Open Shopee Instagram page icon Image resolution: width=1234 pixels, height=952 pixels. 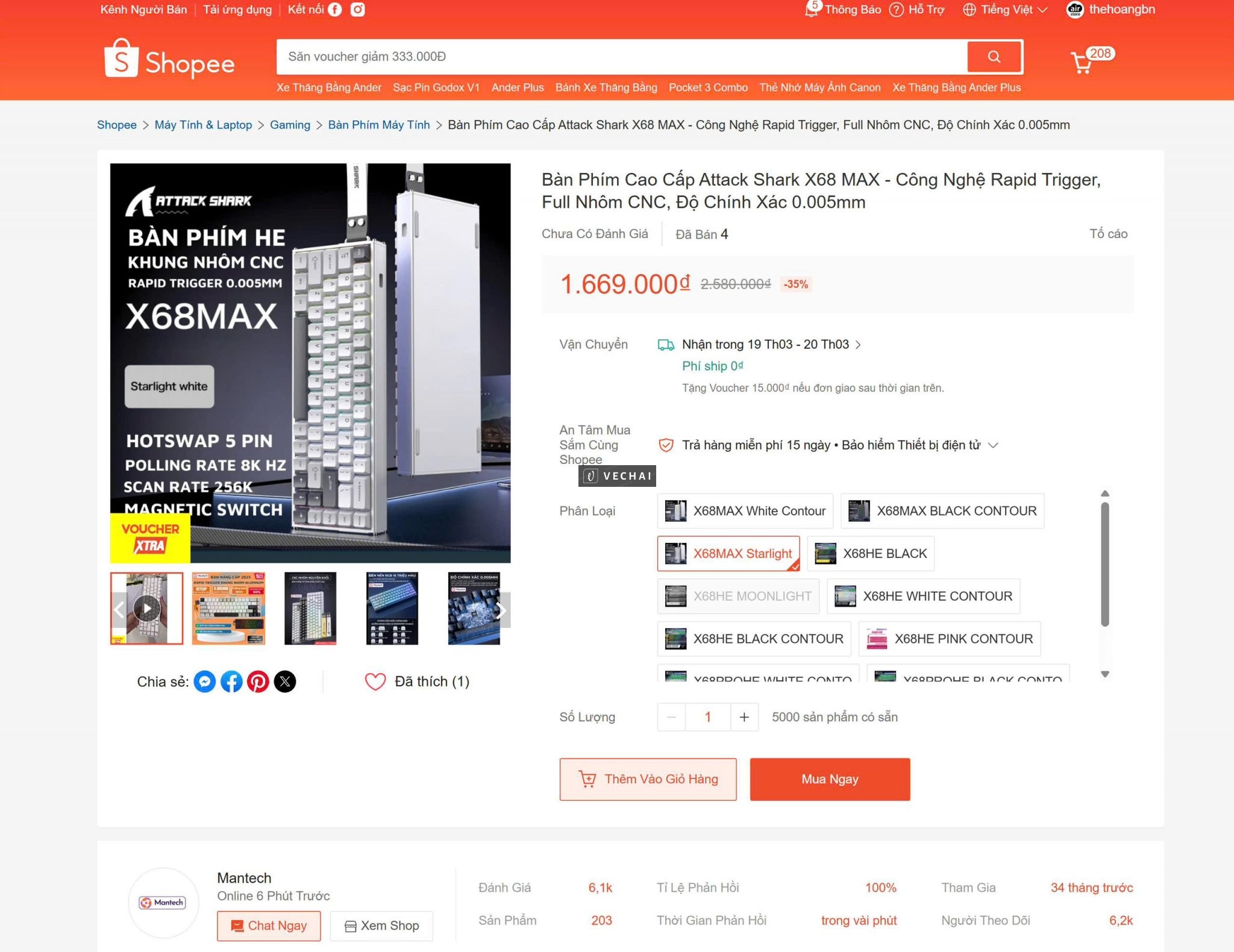click(358, 10)
